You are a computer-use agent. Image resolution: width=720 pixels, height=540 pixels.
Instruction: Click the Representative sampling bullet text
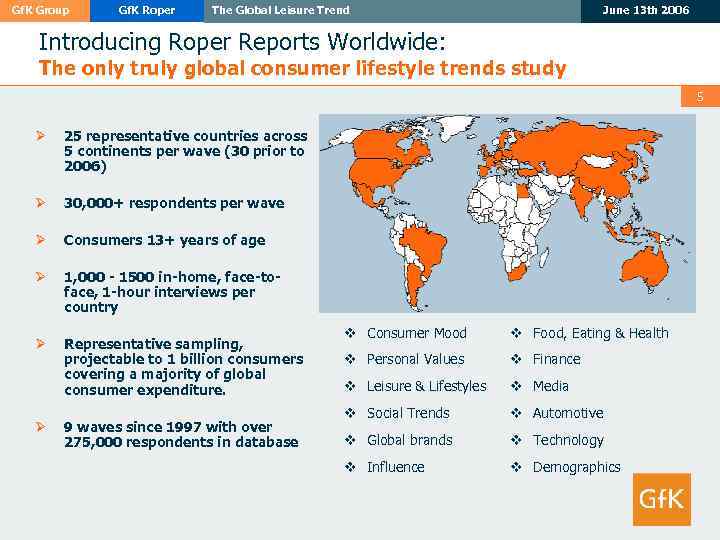coord(184,367)
